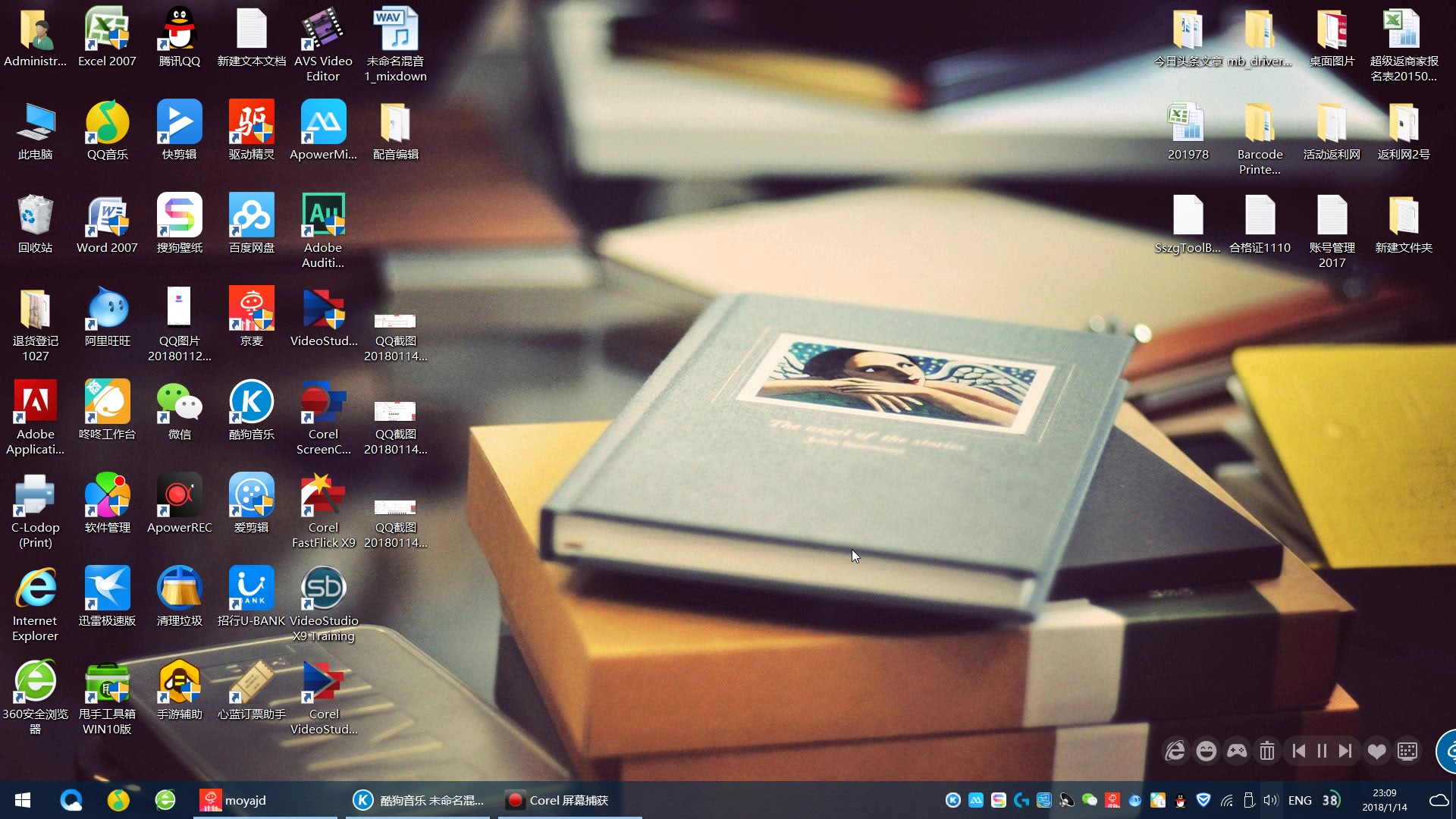Screen dimensions: 1456x819
Task: Open 迅雷极速版 shortcut
Action: coord(107,598)
